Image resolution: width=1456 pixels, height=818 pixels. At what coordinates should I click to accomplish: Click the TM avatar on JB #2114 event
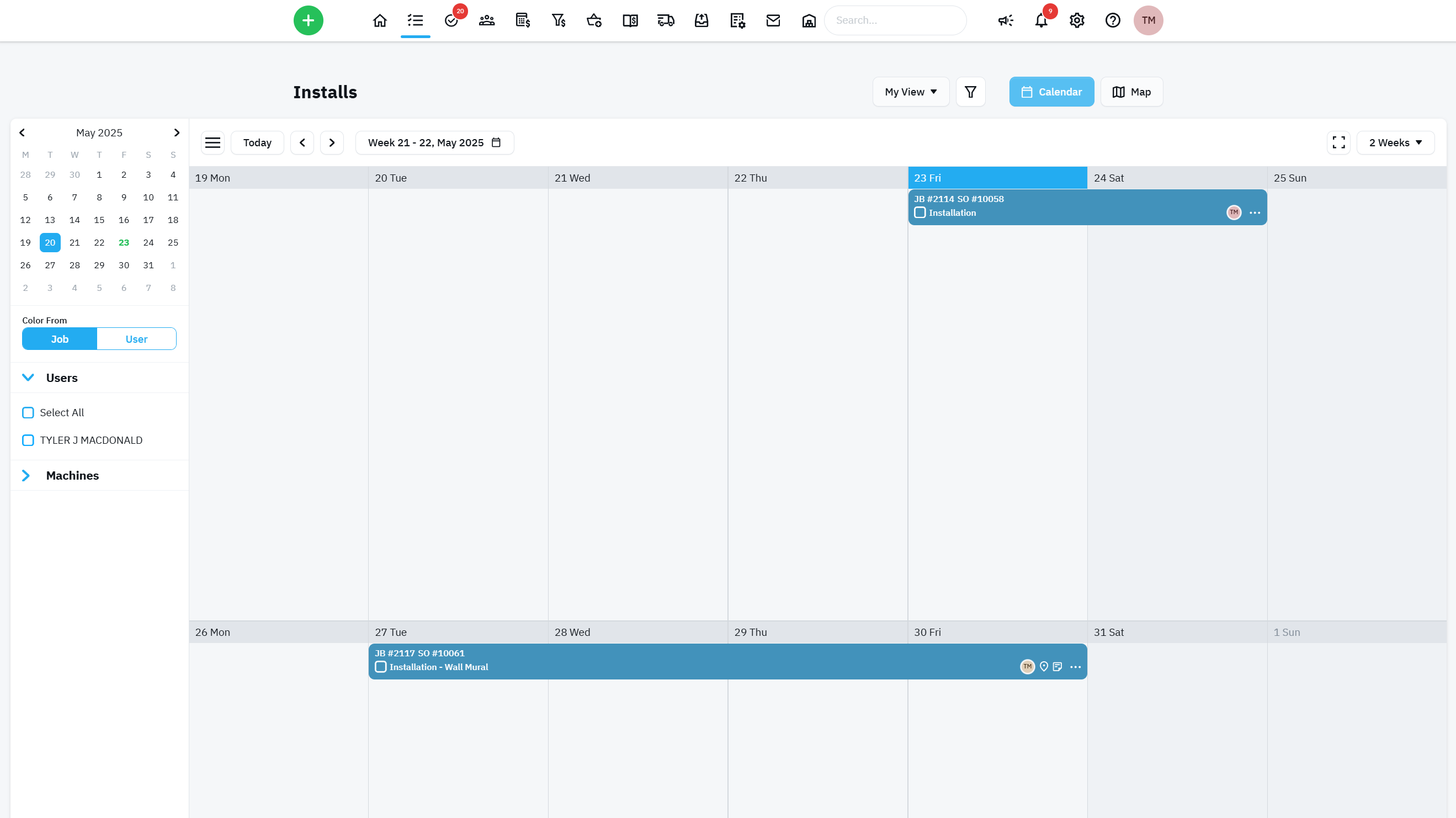1234,213
